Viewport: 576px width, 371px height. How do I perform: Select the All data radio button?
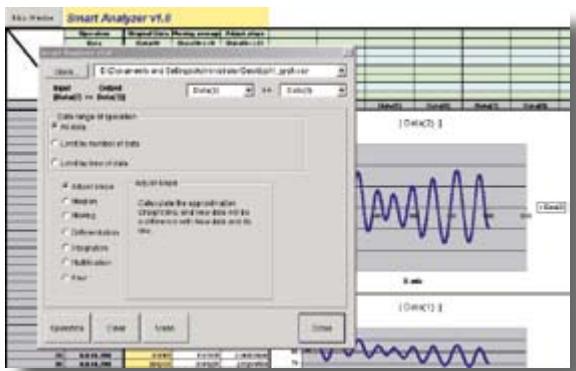[55, 126]
